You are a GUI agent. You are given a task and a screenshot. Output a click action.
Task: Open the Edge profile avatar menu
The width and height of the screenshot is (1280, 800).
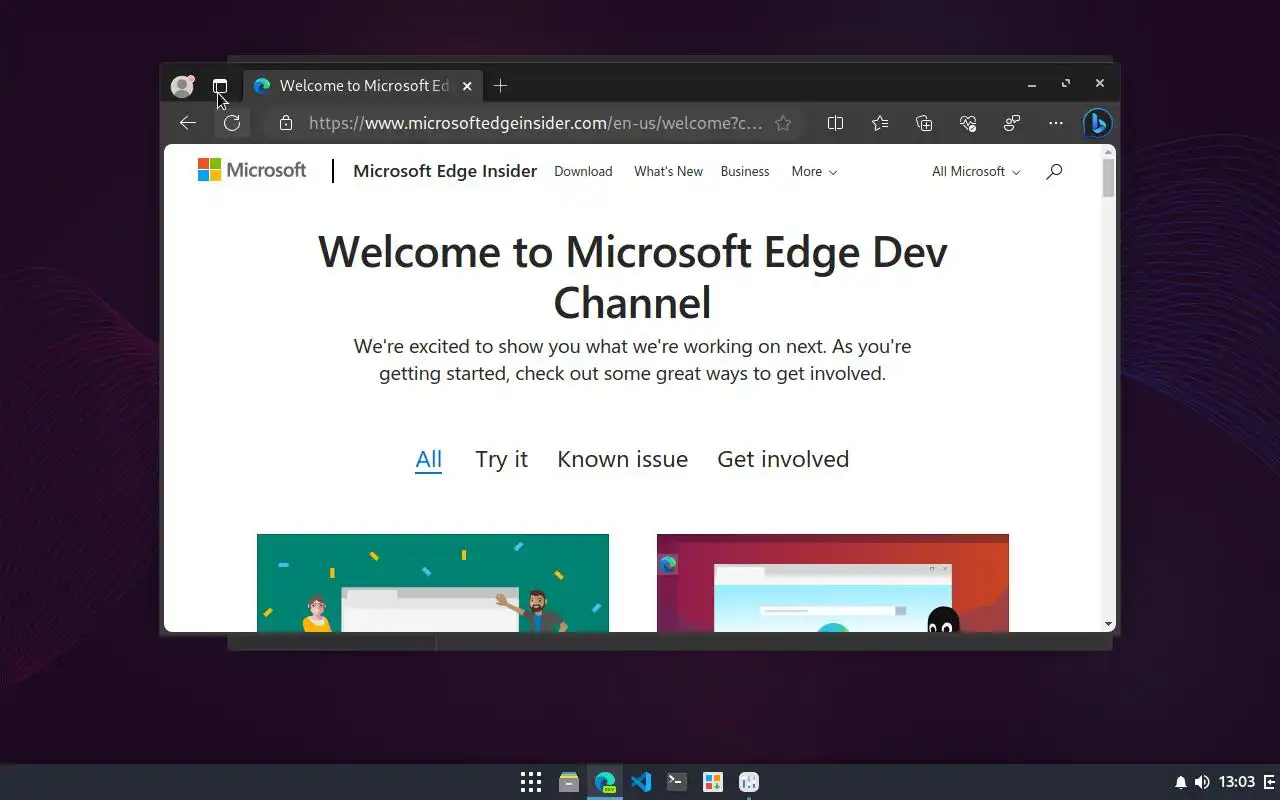coord(182,86)
